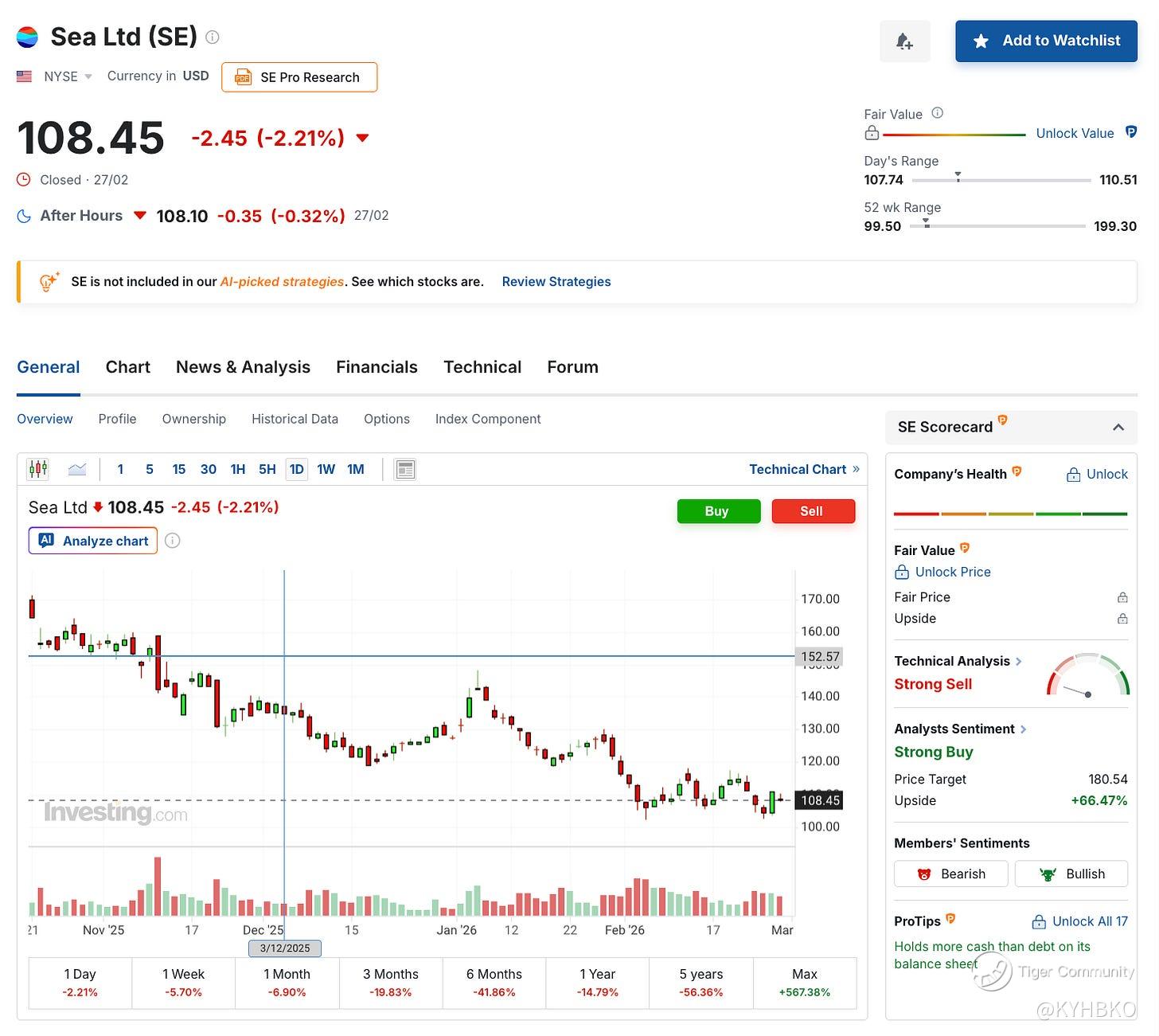
Task: Click the Sea Ltd company logo icon
Action: click(x=28, y=37)
